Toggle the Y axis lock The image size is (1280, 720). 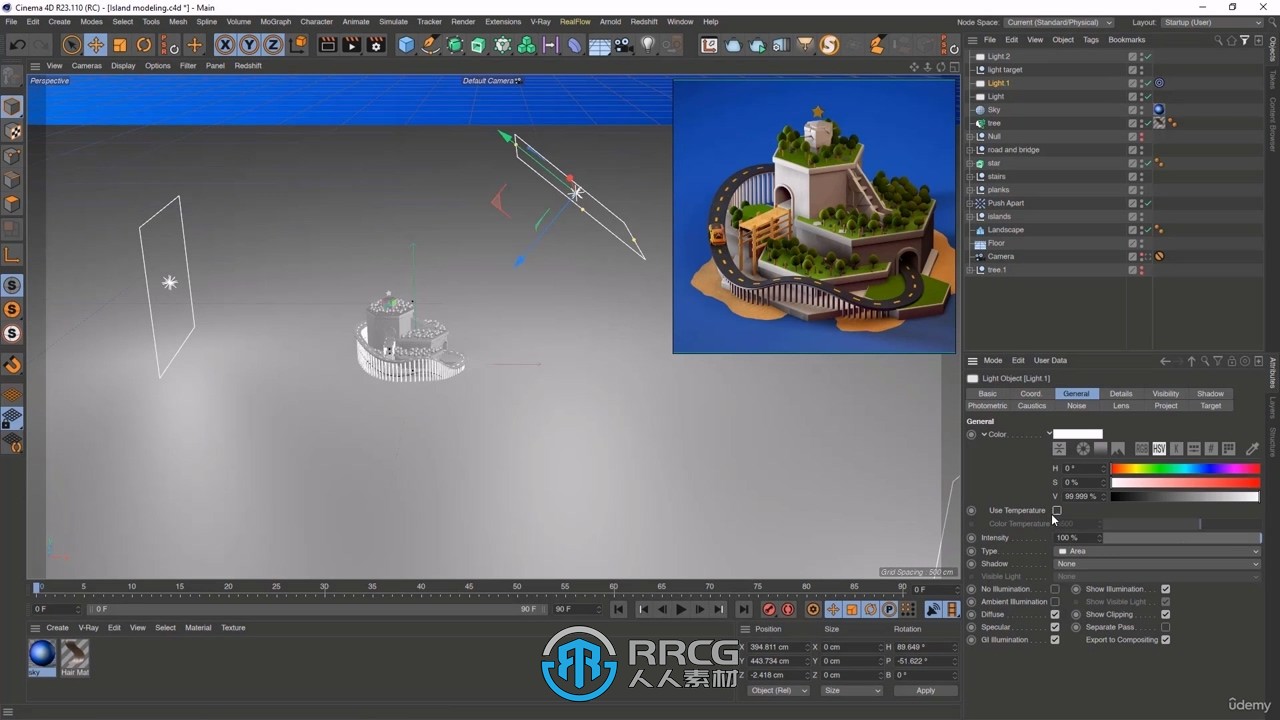pyautogui.click(x=249, y=44)
